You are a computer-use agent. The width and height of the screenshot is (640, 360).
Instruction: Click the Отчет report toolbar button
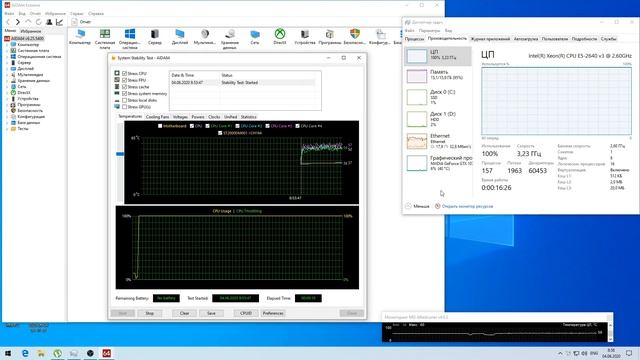click(81, 22)
